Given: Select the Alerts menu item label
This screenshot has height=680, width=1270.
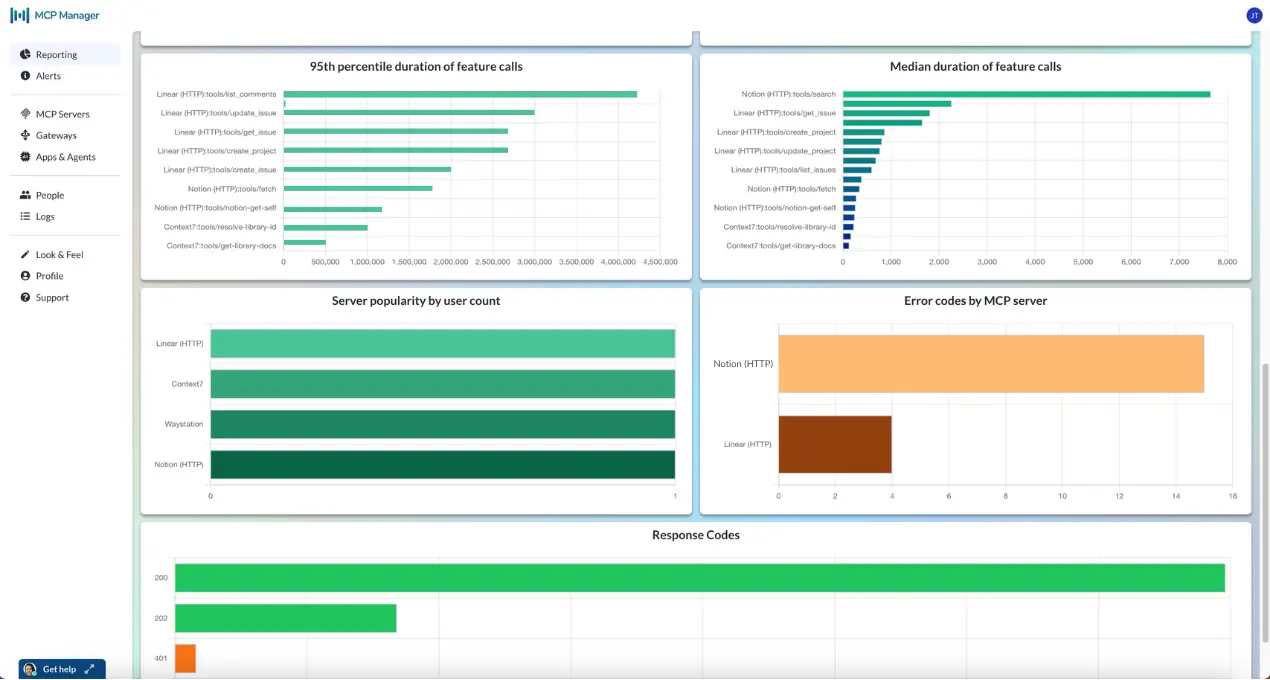Looking at the screenshot, I should pyautogui.click(x=48, y=76).
